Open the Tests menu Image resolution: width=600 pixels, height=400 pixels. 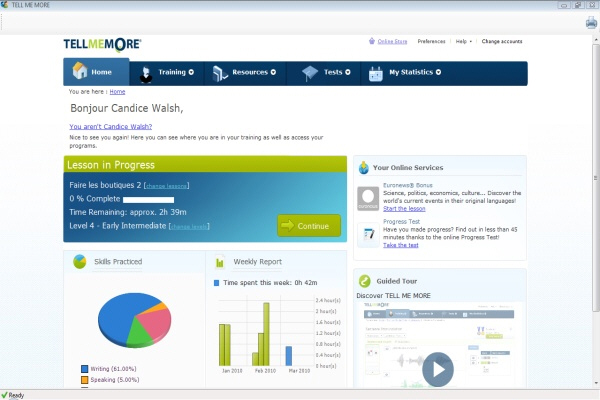tap(324, 72)
